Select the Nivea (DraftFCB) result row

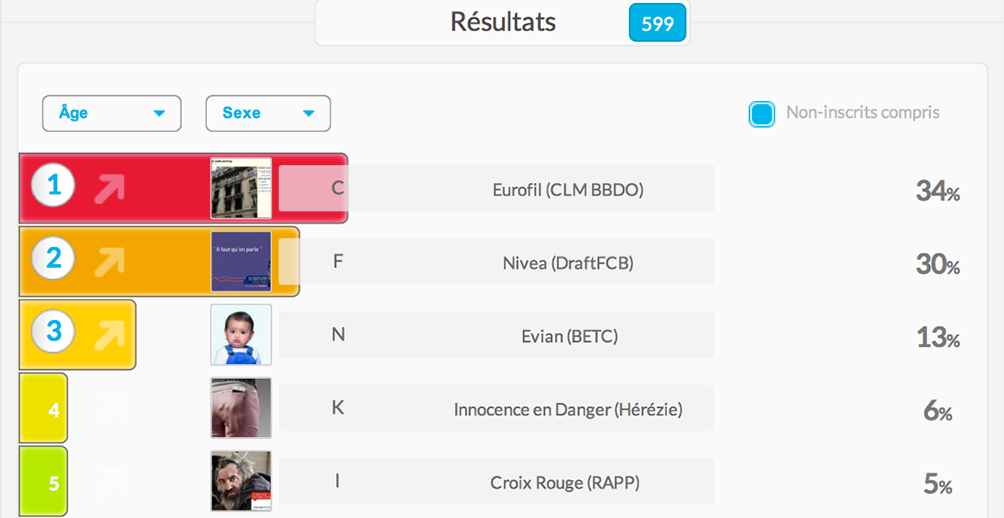pos(496,261)
